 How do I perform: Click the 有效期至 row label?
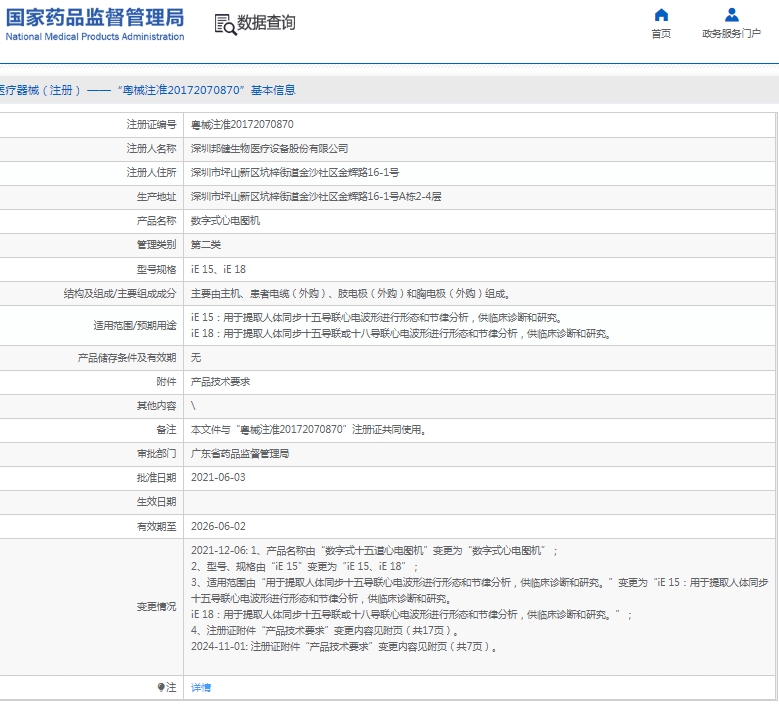156,526
